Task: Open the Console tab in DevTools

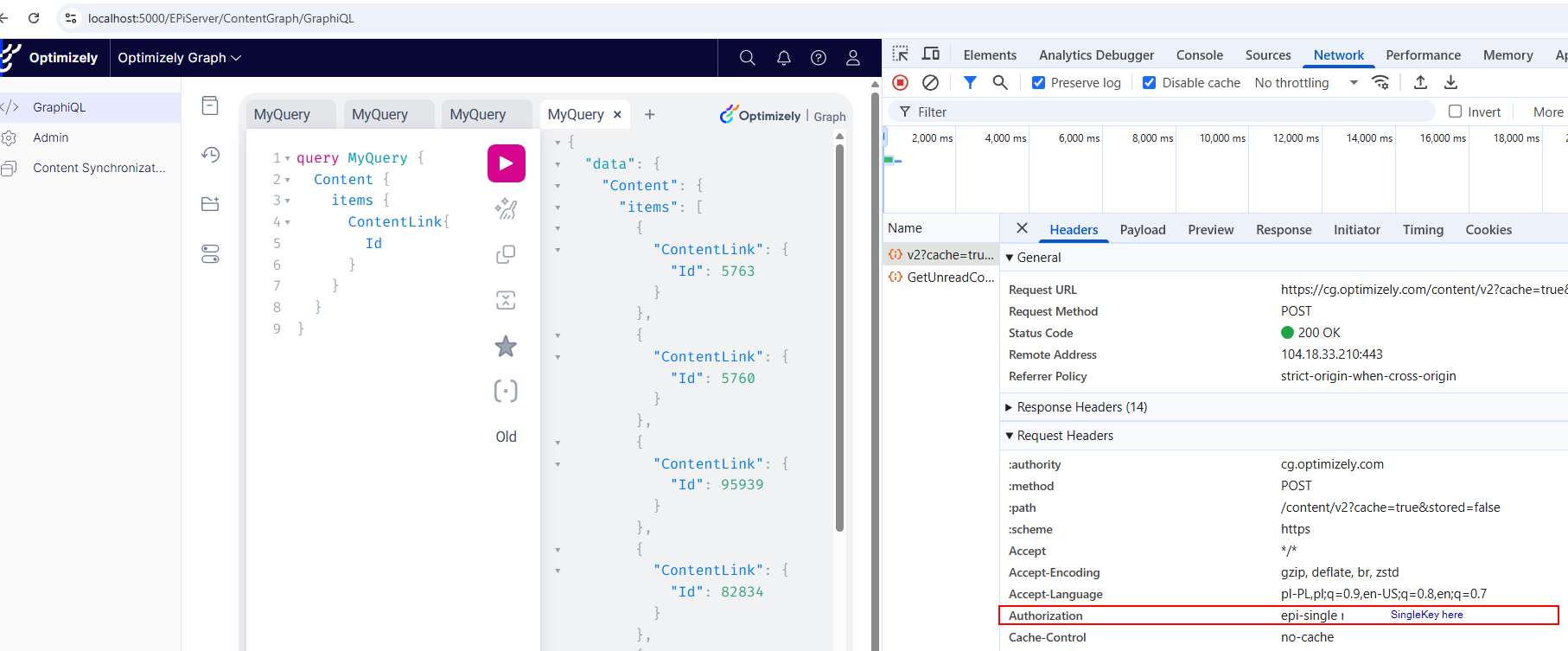Action: [1199, 55]
